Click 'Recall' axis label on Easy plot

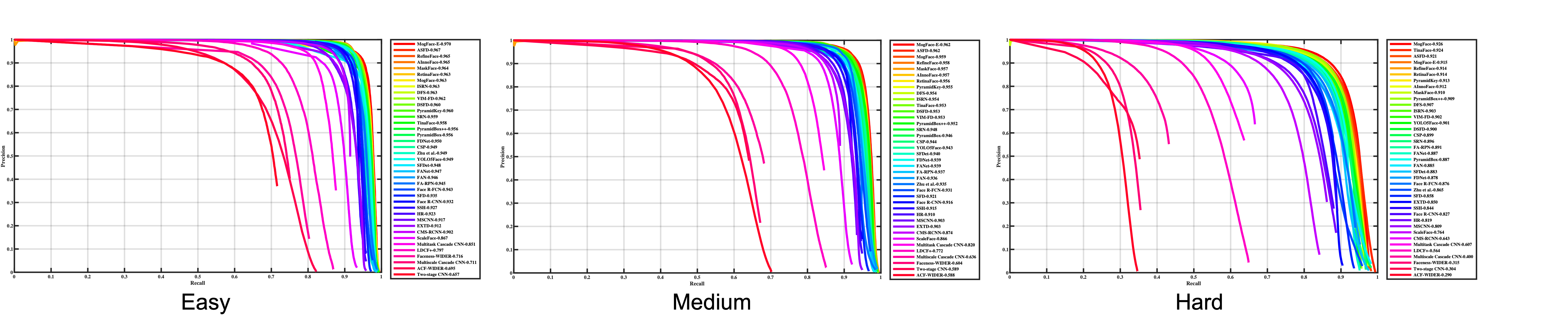coord(198,283)
